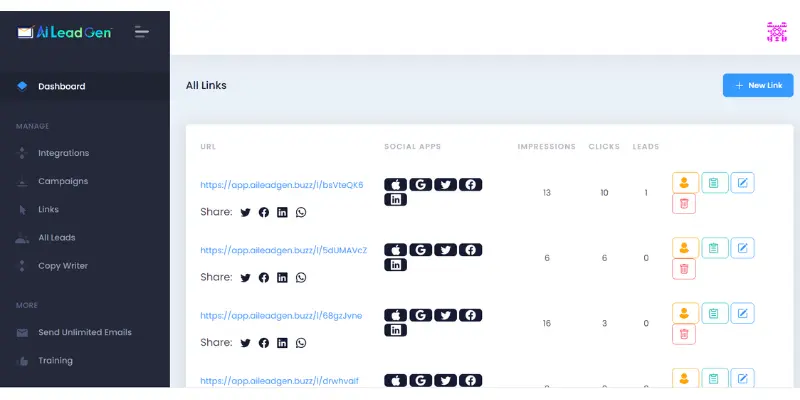
Task: Delete the 5dUMAVcZ link
Action: click(684, 269)
